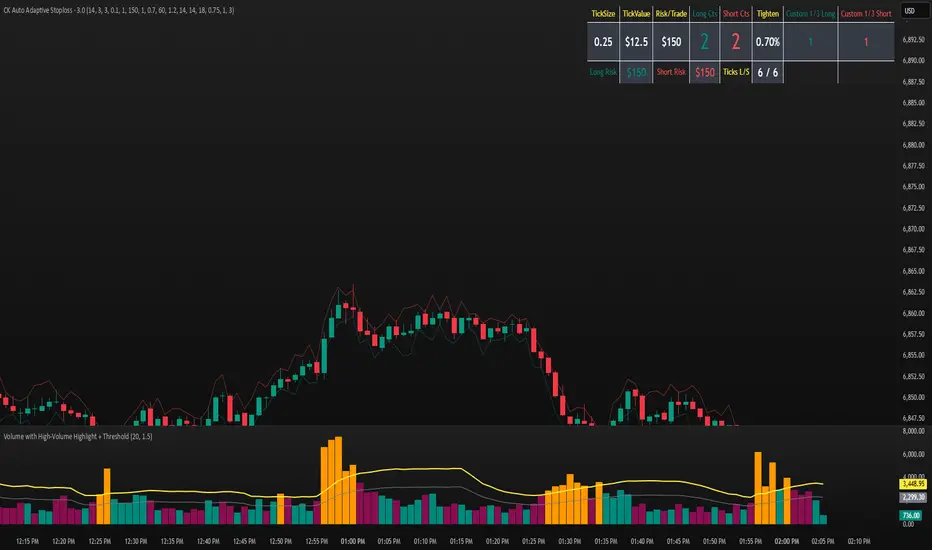Click the 8,000.00 volume axis label

coord(914,430)
